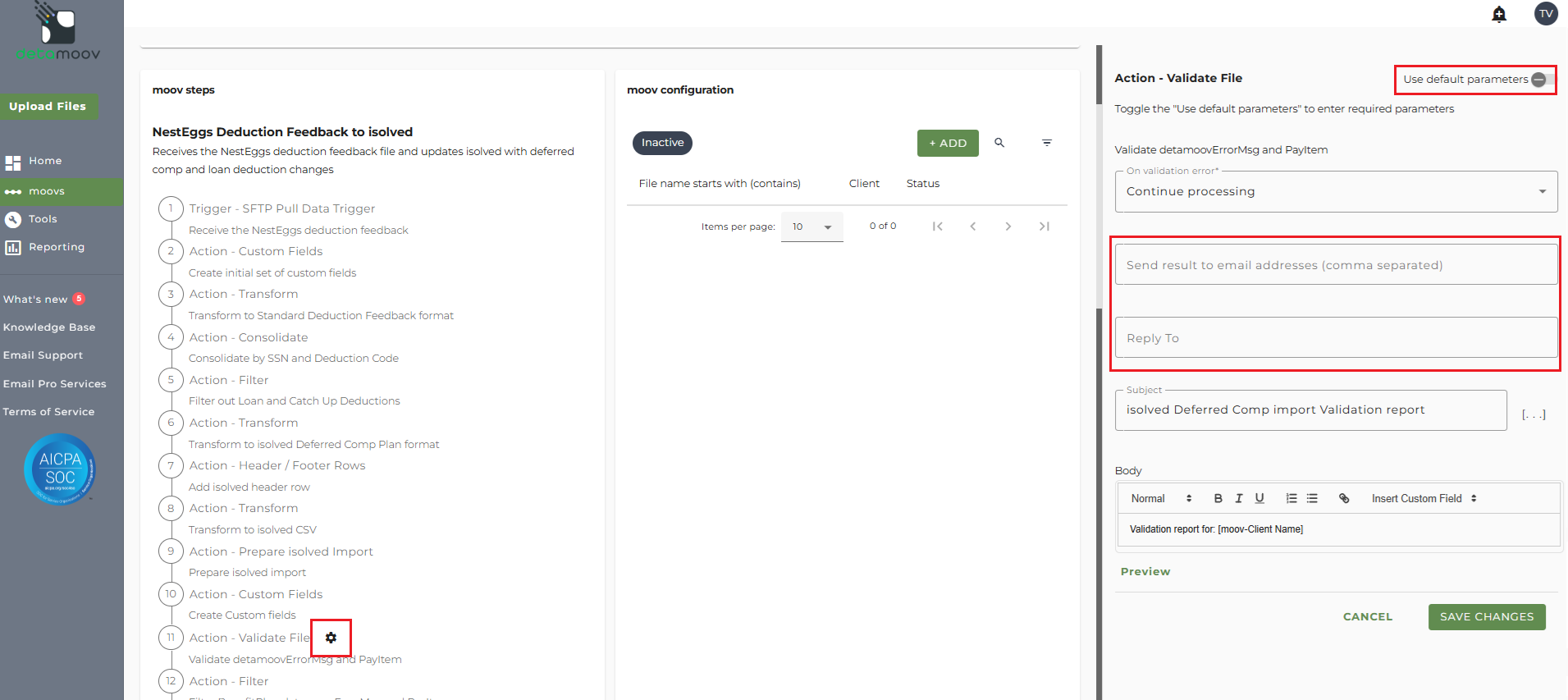Open the On validation error dropdown
The height and width of the screenshot is (700, 1568).
tap(1336, 191)
